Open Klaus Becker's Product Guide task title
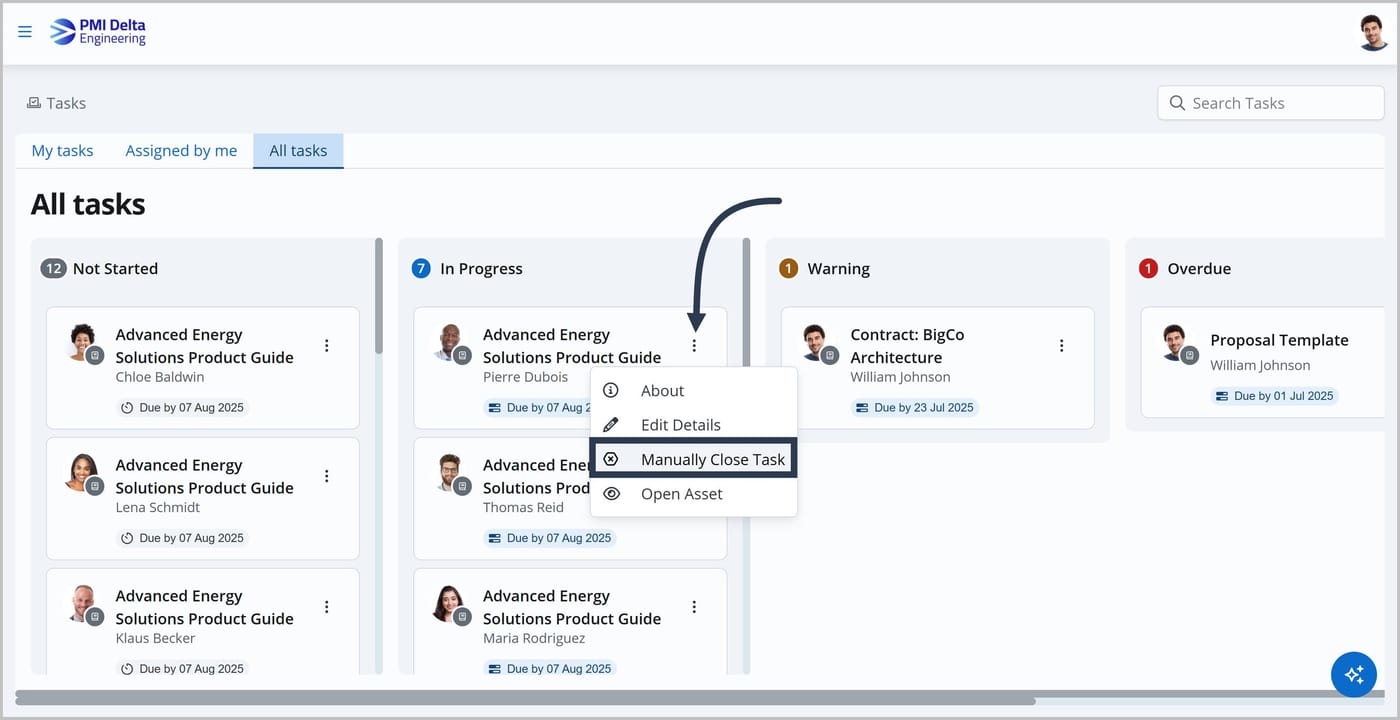The height and width of the screenshot is (720, 1400). coord(204,607)
